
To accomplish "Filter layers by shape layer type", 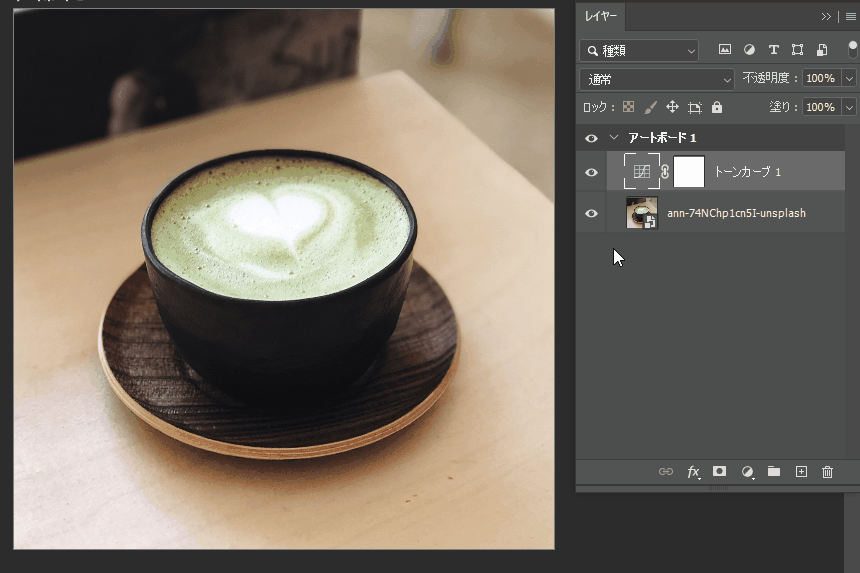I will click(797, 50).
